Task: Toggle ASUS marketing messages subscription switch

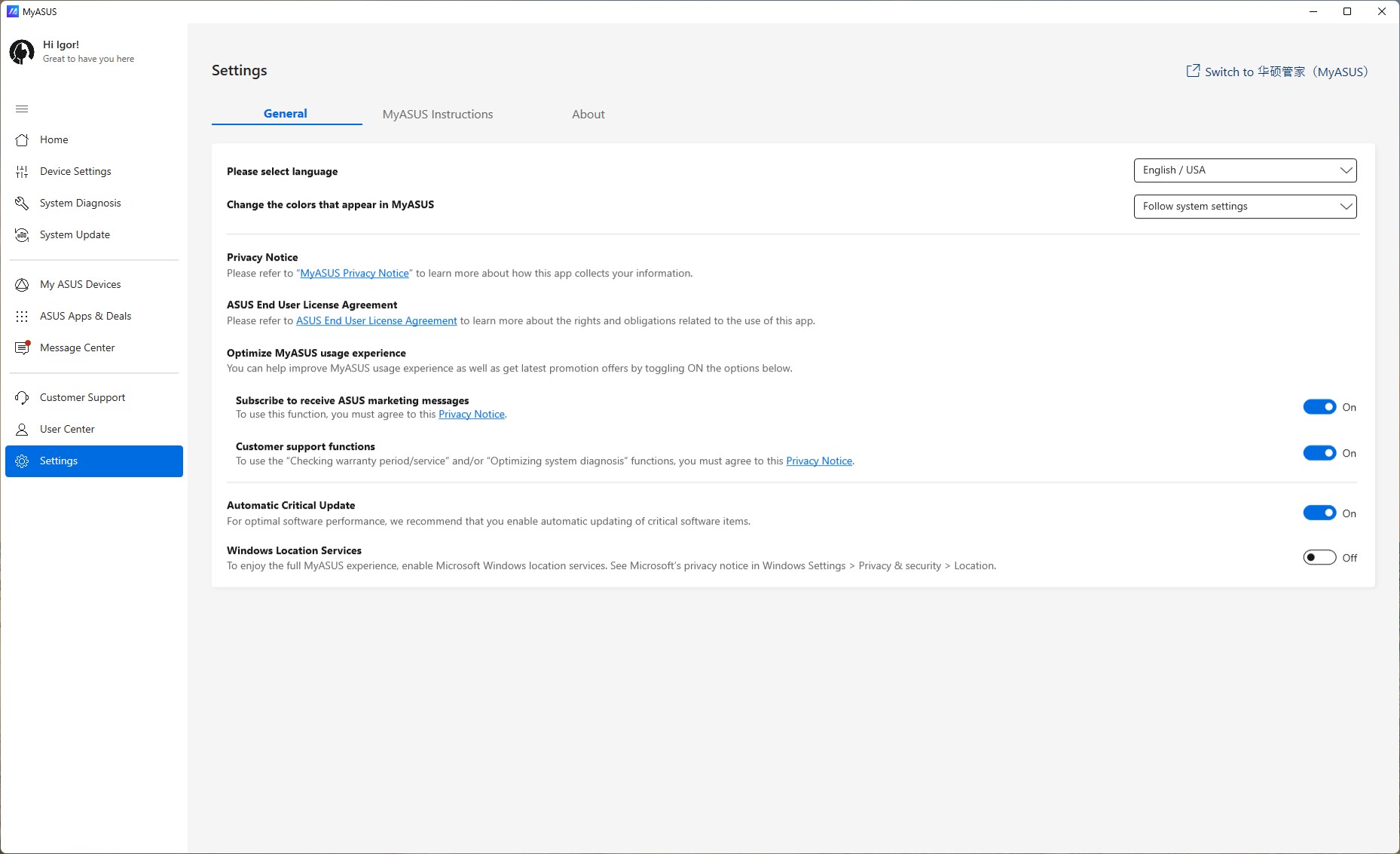Action: [x=1319, y=407]
